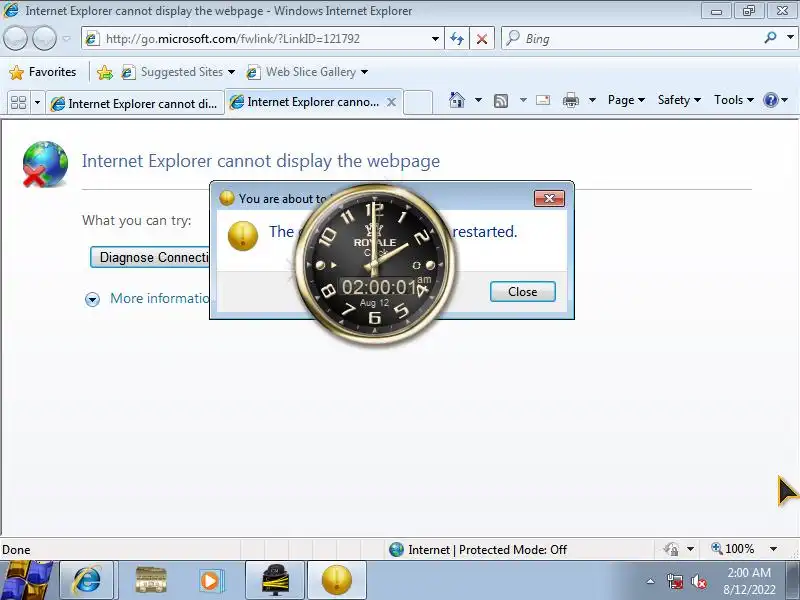The height and width of the screenshot is (600, 800).
Task: Click Internet Protected Mode status zone
Action: (478, 549)
